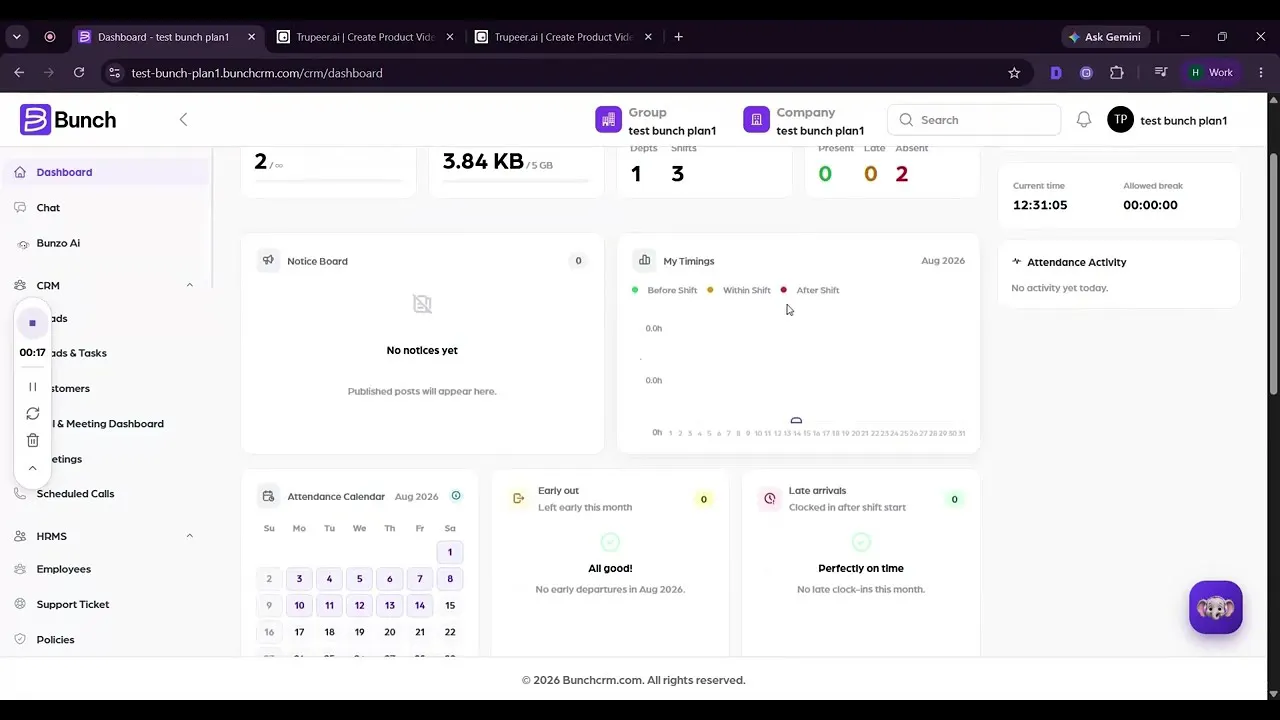This screenshot has height=720, width=1280.
Task: Open the monkey chatbot assistant button
Action: [x=1216, y=607]
